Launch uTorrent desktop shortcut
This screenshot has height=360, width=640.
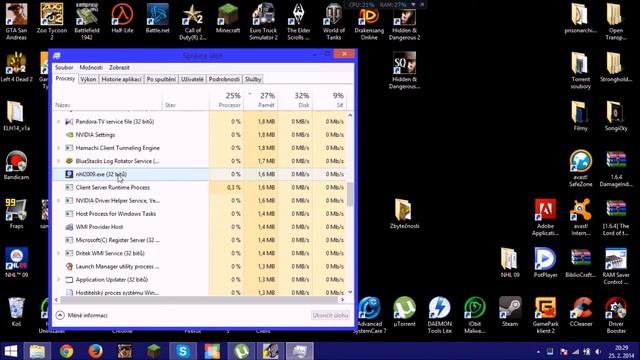[x=404, y=312]
